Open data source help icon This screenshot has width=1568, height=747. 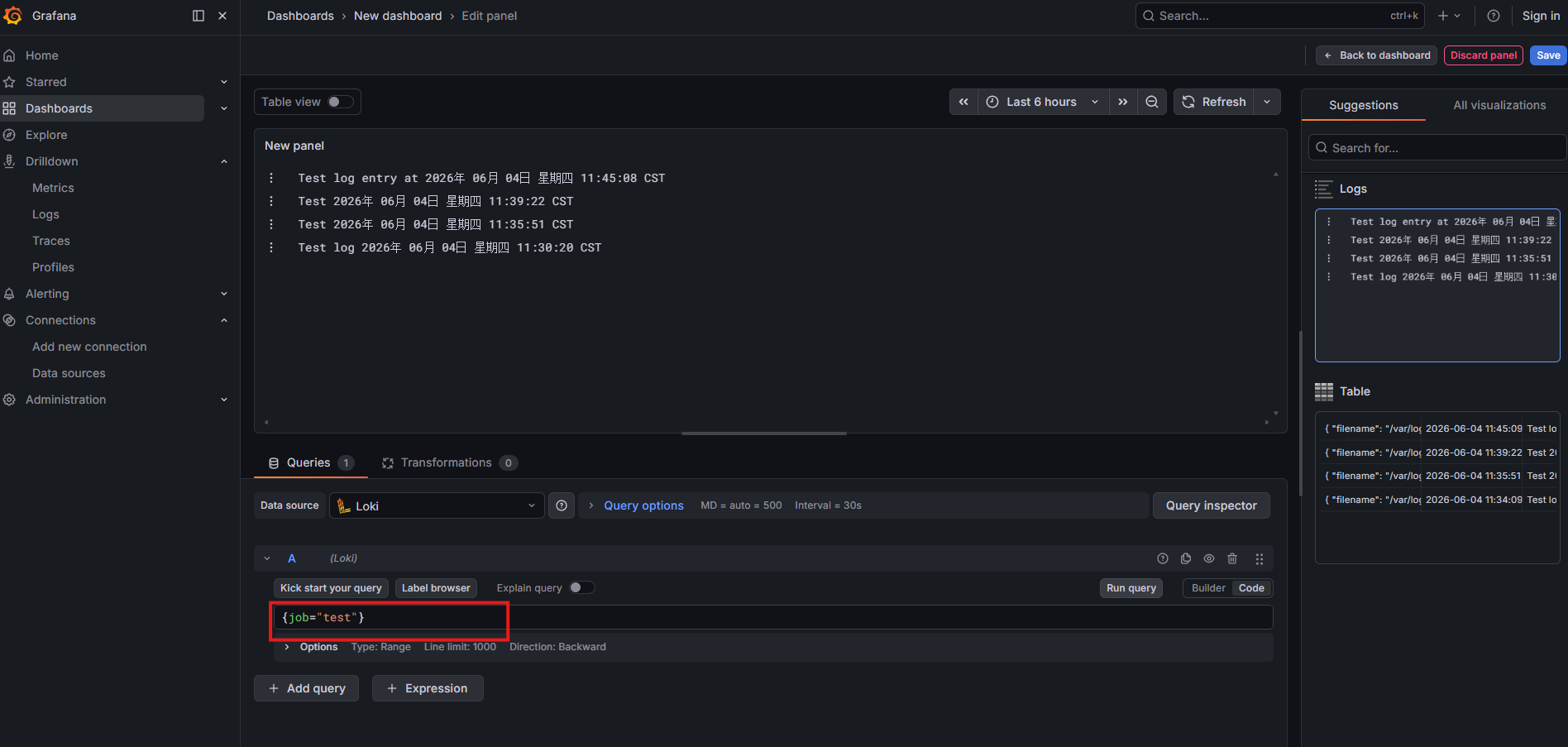[x=562, y=505]
